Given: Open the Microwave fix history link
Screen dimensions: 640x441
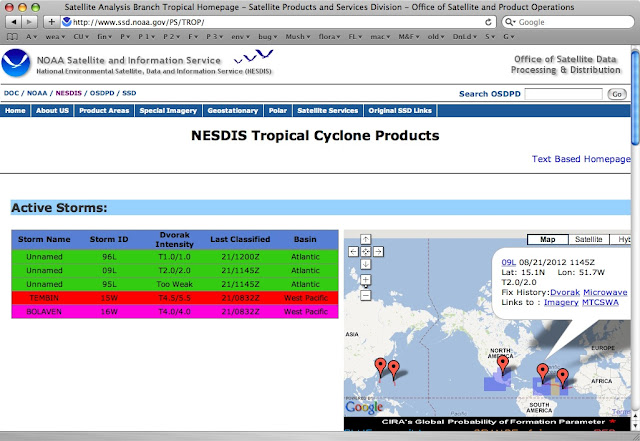Looking at the screenshot, I should tap(605, 292).
